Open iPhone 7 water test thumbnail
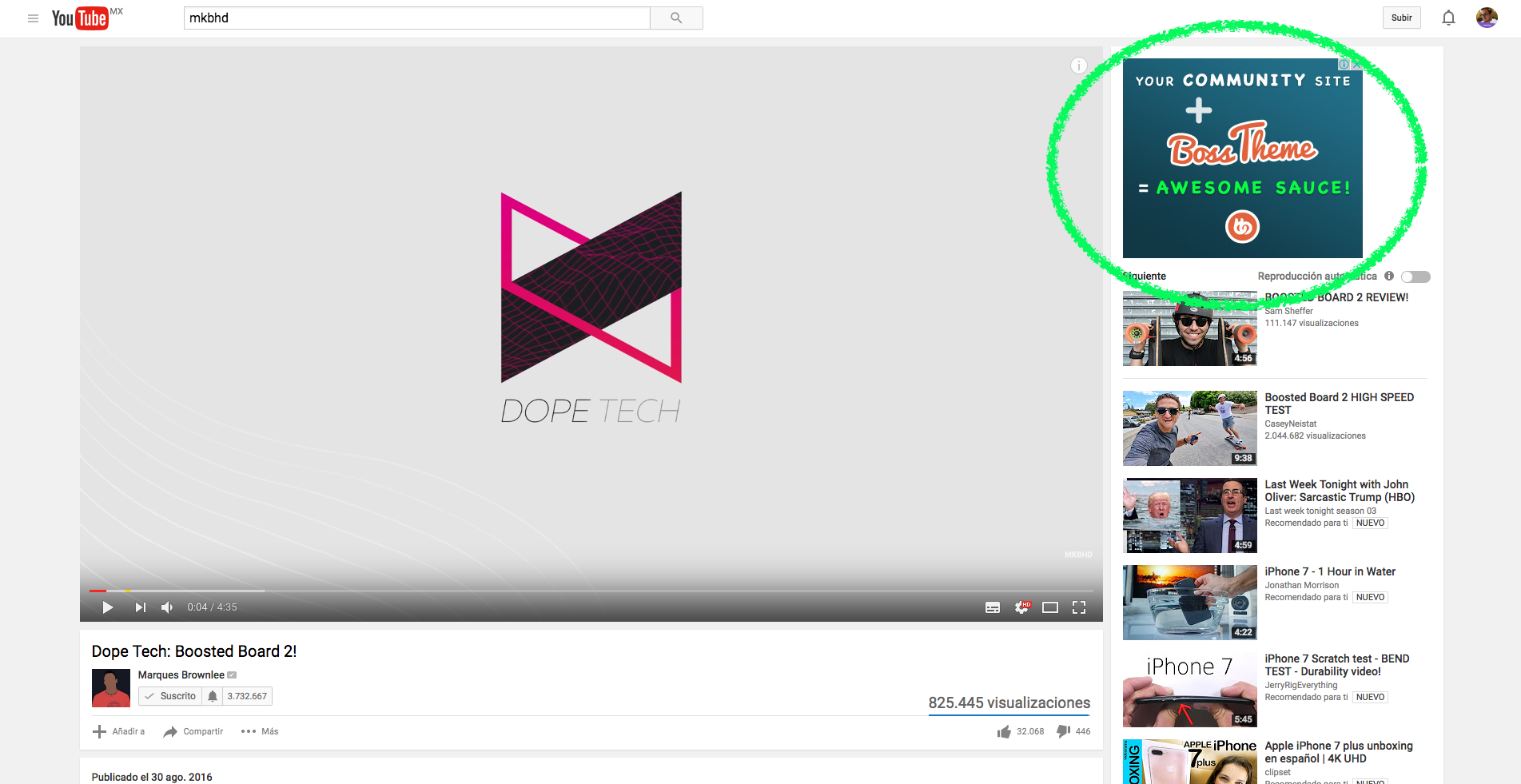 [x=1190, y=603]
